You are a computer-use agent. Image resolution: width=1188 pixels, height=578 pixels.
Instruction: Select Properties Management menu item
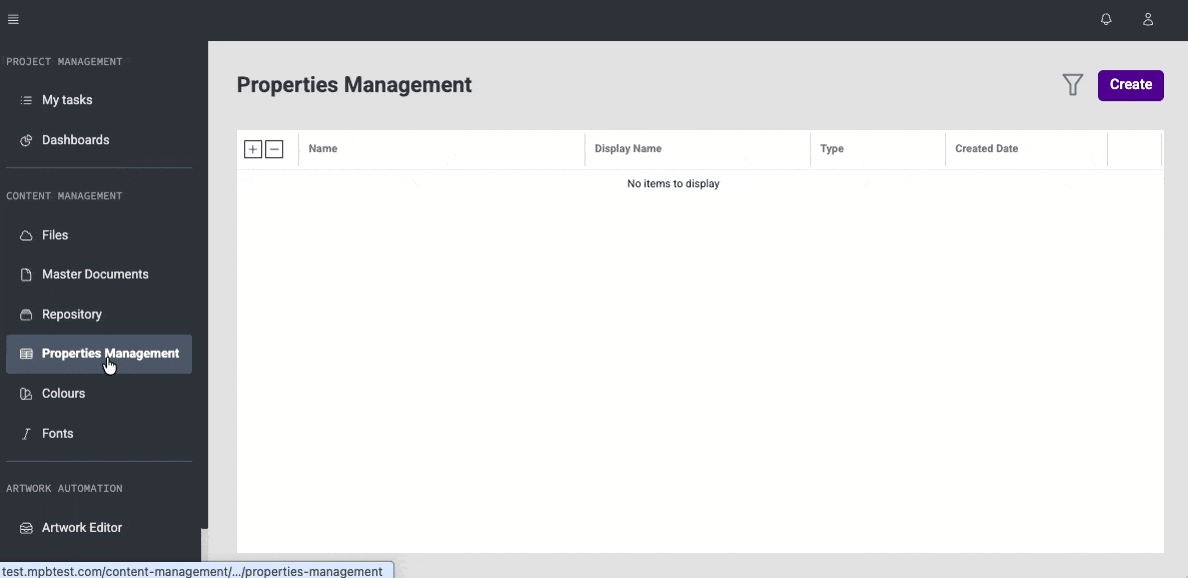[98, 354]
